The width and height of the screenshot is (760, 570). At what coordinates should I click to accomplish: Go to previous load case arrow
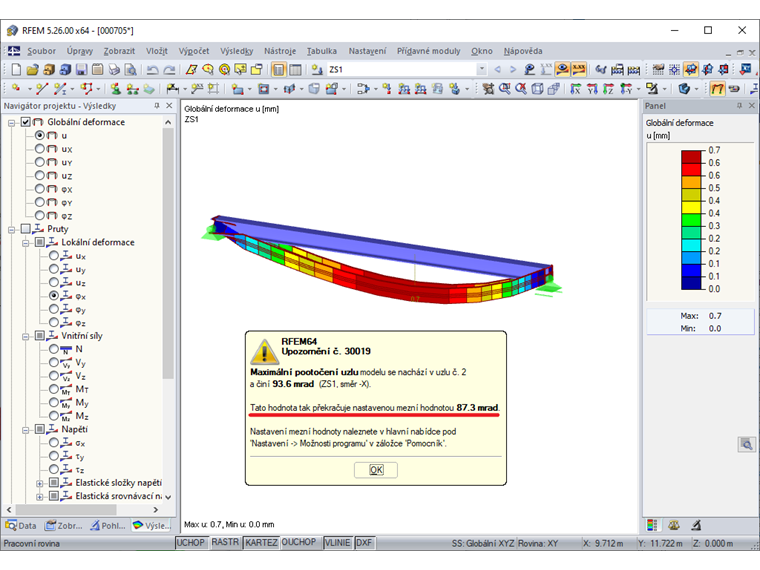click(x=497, y=69)
